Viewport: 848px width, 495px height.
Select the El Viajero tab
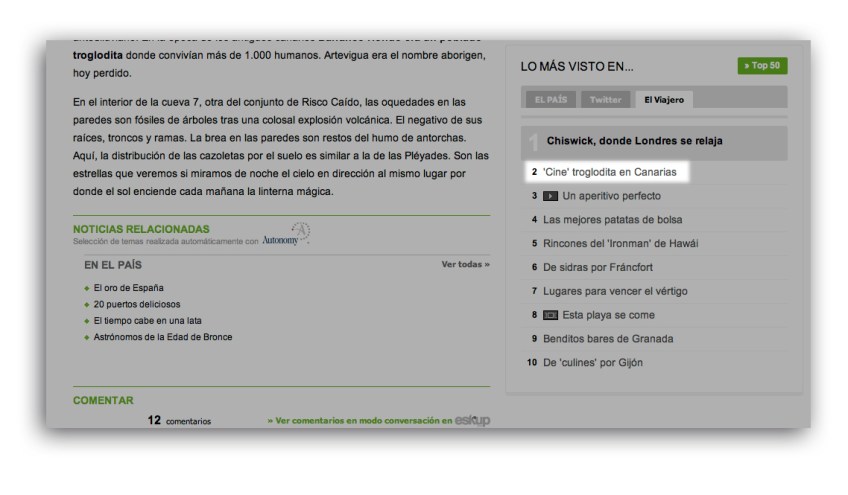(663, 100)
